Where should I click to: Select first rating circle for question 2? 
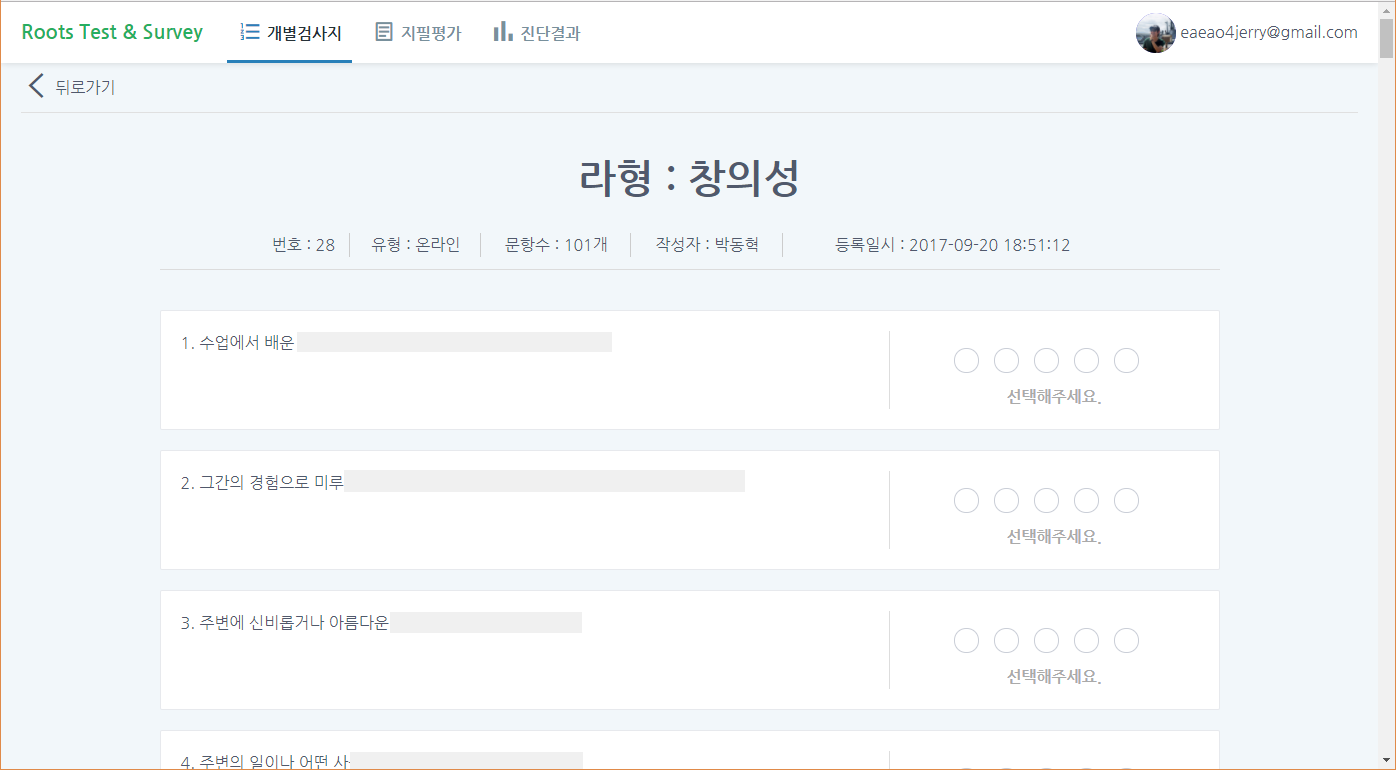coord(966,501)
